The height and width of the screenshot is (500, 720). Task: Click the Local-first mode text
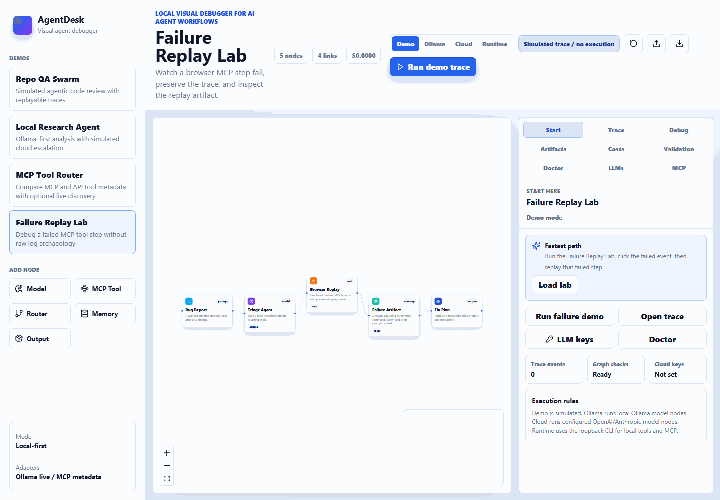click(31, 446)
